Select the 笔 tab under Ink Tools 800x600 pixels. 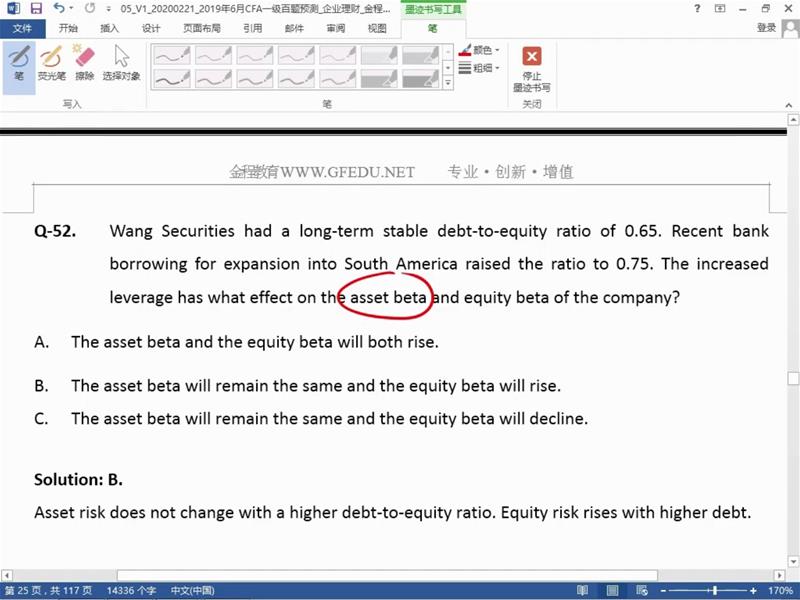433,28
